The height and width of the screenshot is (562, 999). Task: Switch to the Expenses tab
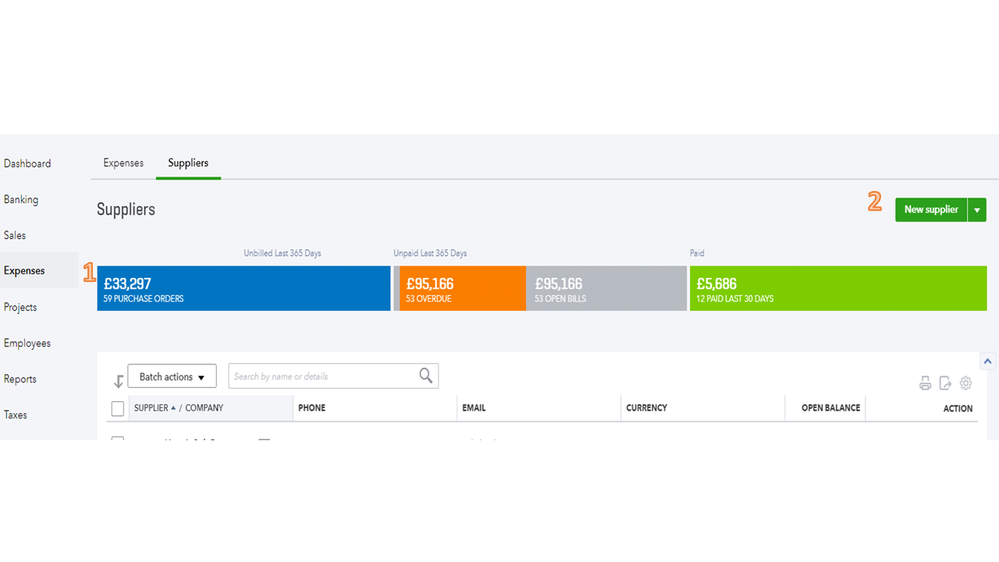click(123, 163)
